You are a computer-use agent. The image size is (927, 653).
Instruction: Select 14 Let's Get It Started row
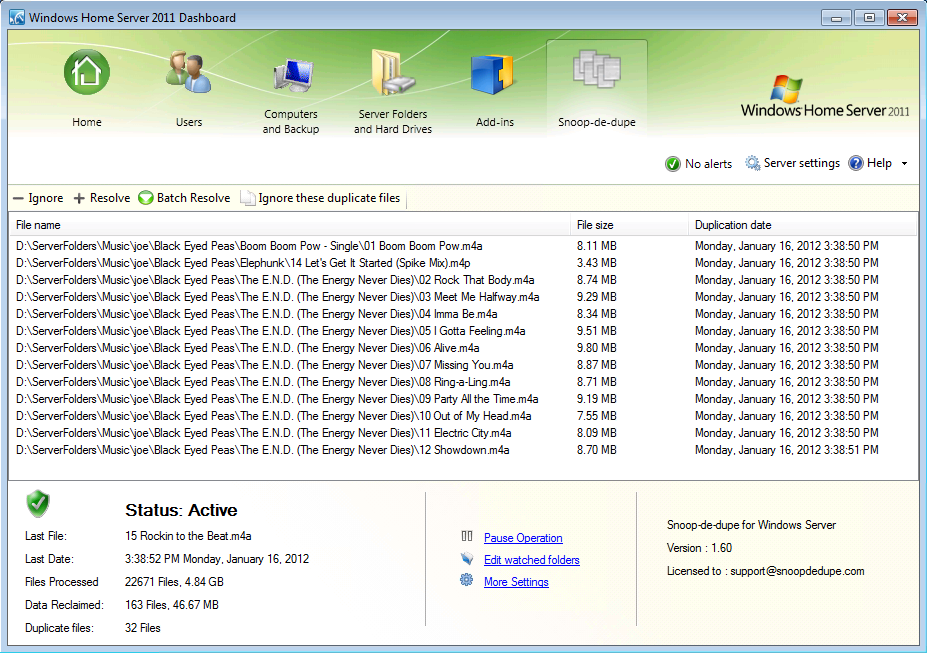click(x=462, y=263)
